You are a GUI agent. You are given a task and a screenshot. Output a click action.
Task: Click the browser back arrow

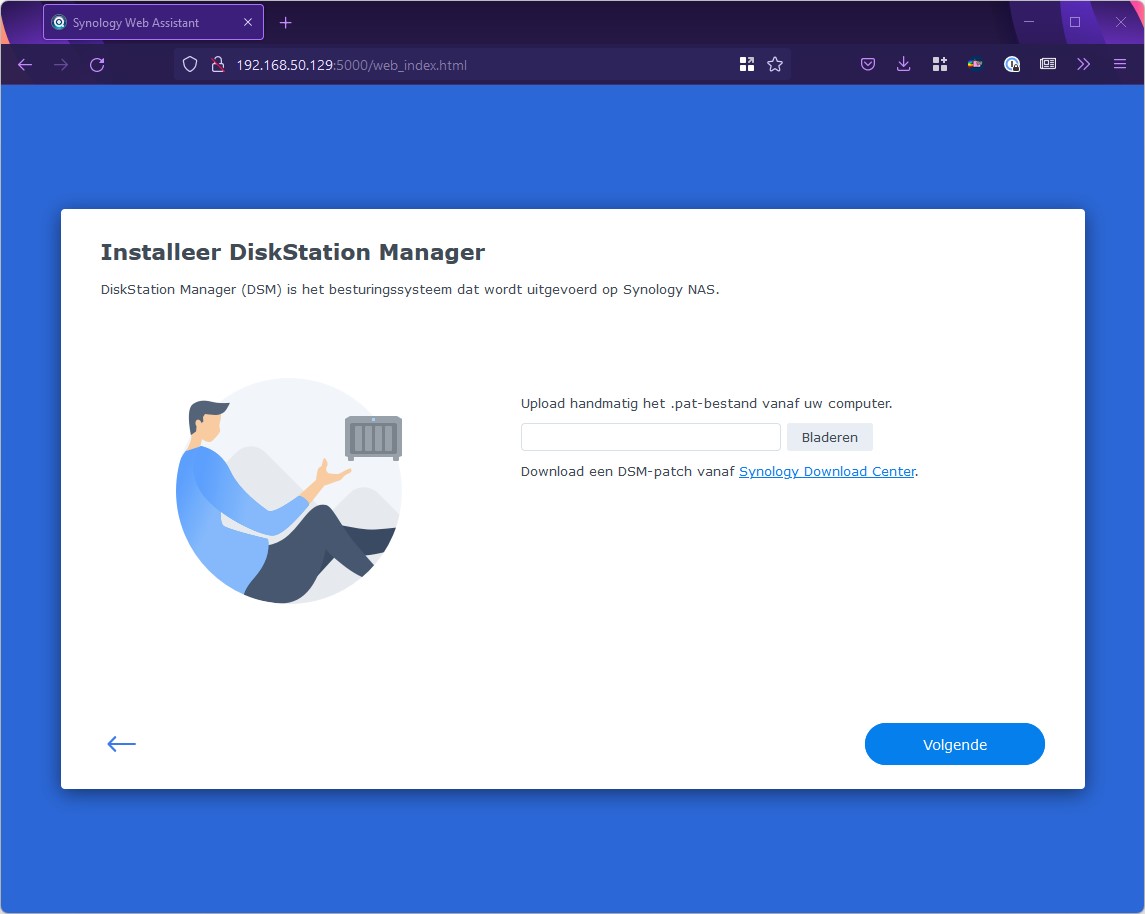tap(25, 65)
